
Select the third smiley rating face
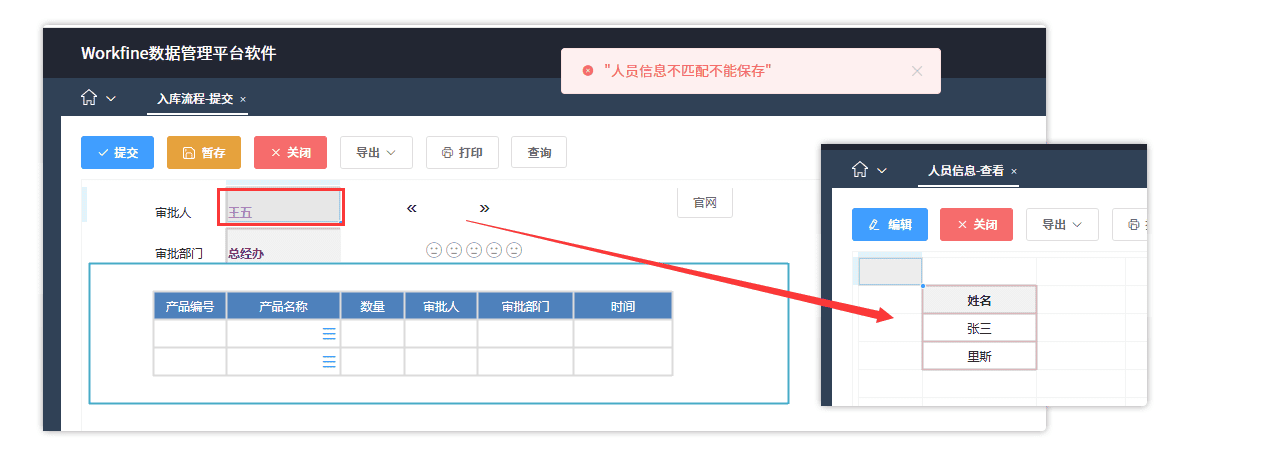point(474,250)
